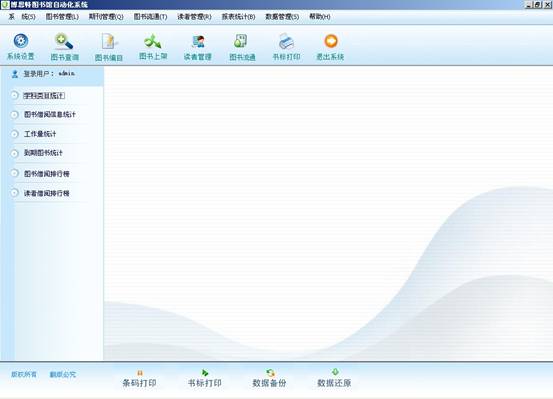Viewport: 553px width, 399px height.
Task: Open the 图书编目 document icon
Action: tap(109, 41)
